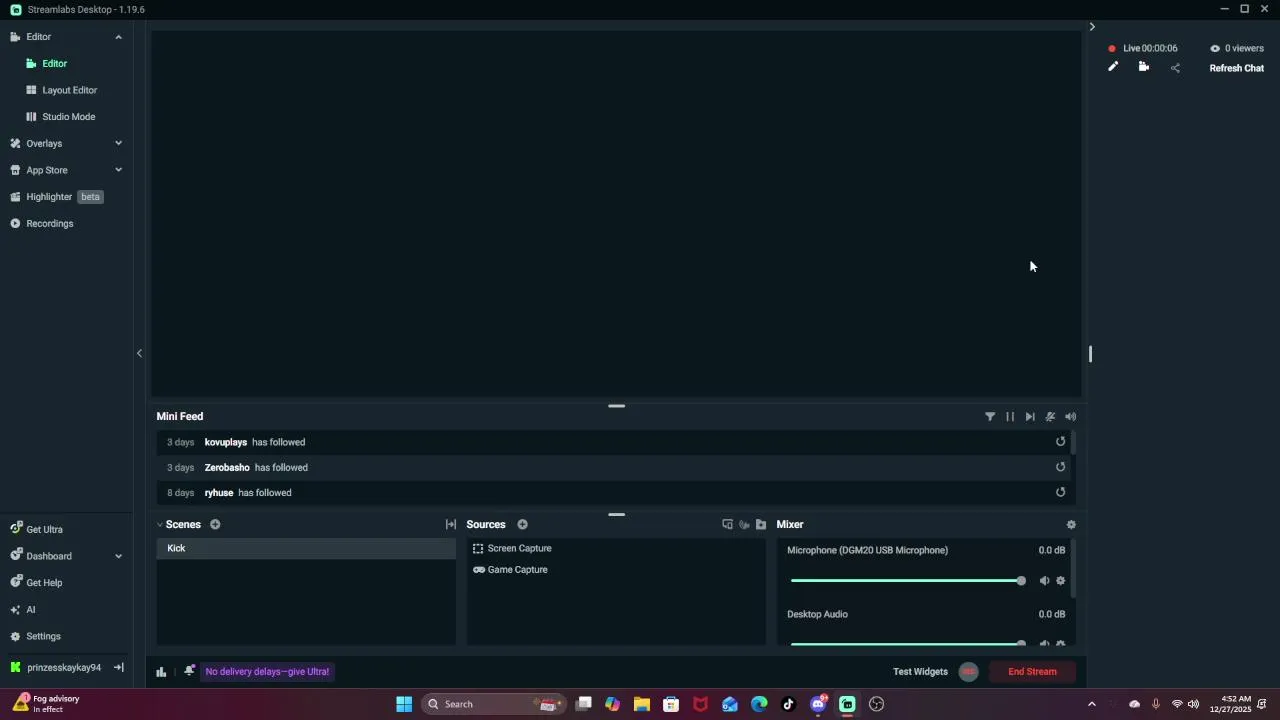Click the audio source icon in Sources header
The image size is (1280, 720).
tap(744, 524)
